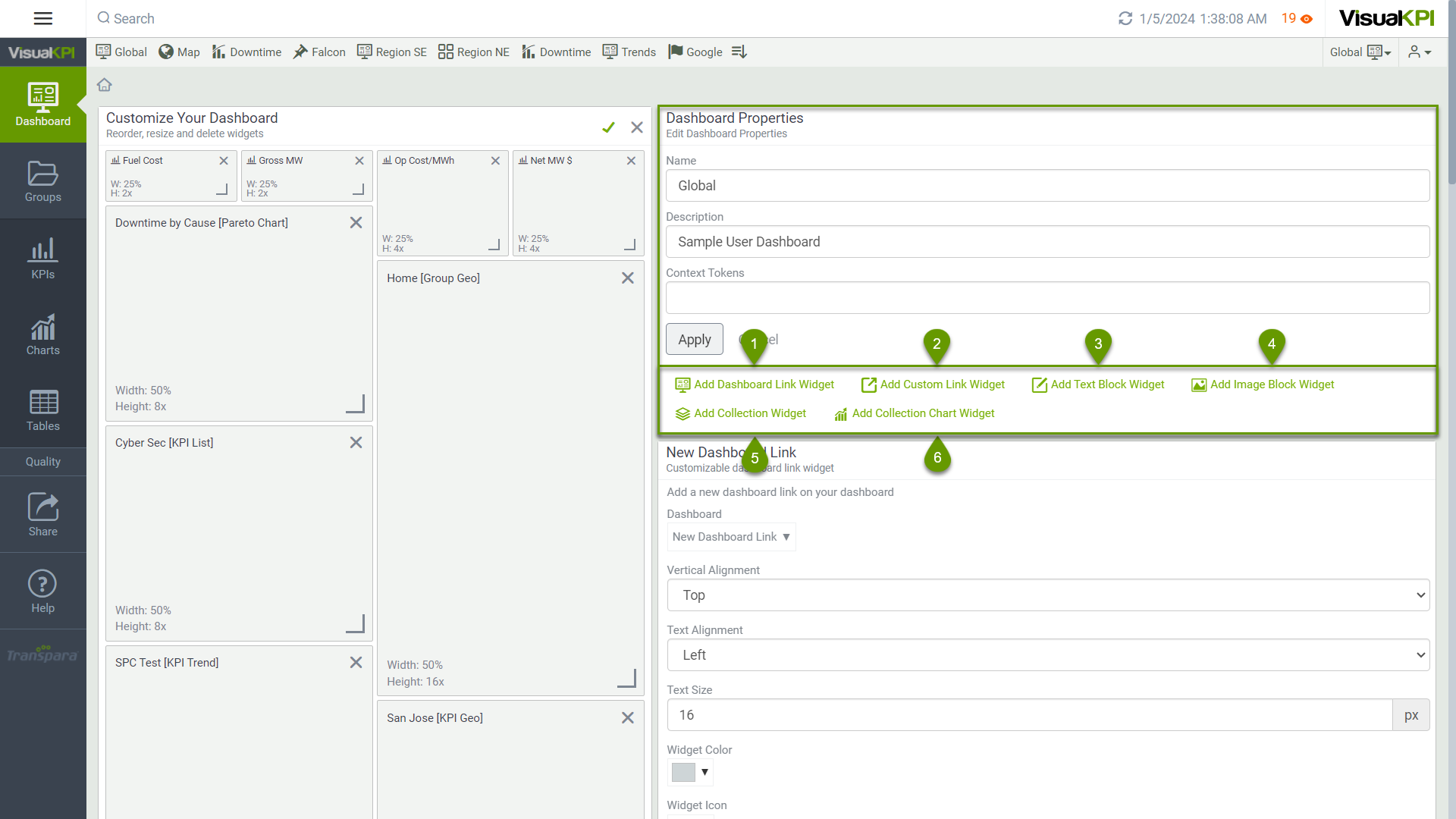Open Charts in left sidebar
1456x819 pixels.
tap(43, 334)
